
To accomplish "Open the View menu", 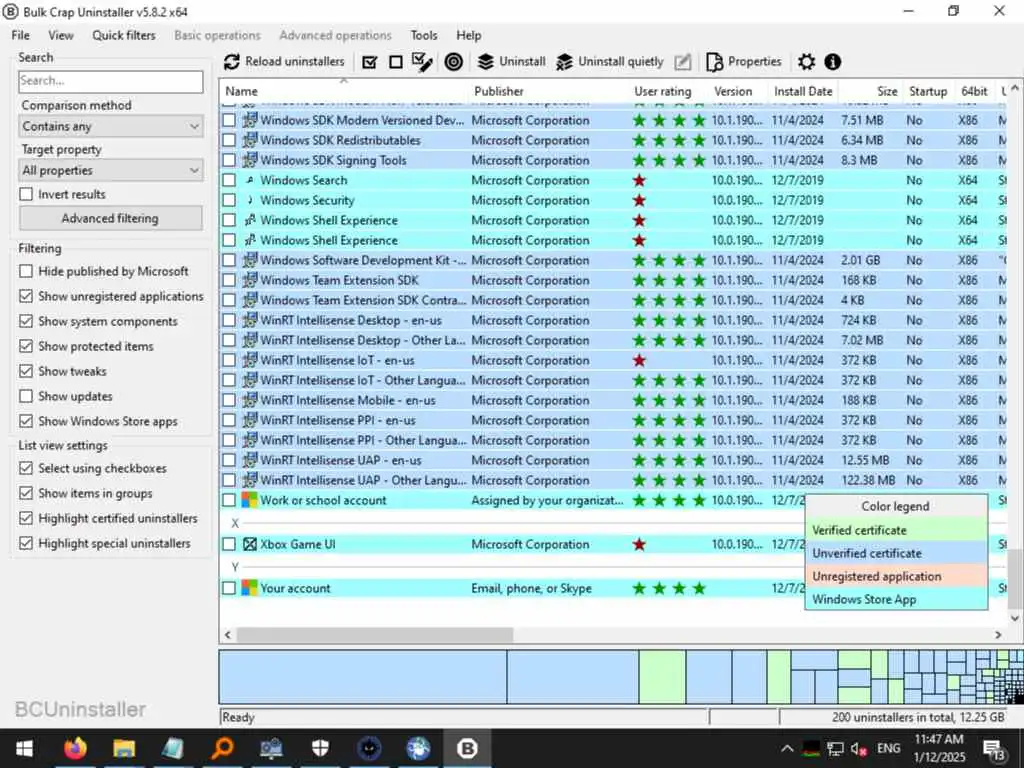I will click(61, 35).
